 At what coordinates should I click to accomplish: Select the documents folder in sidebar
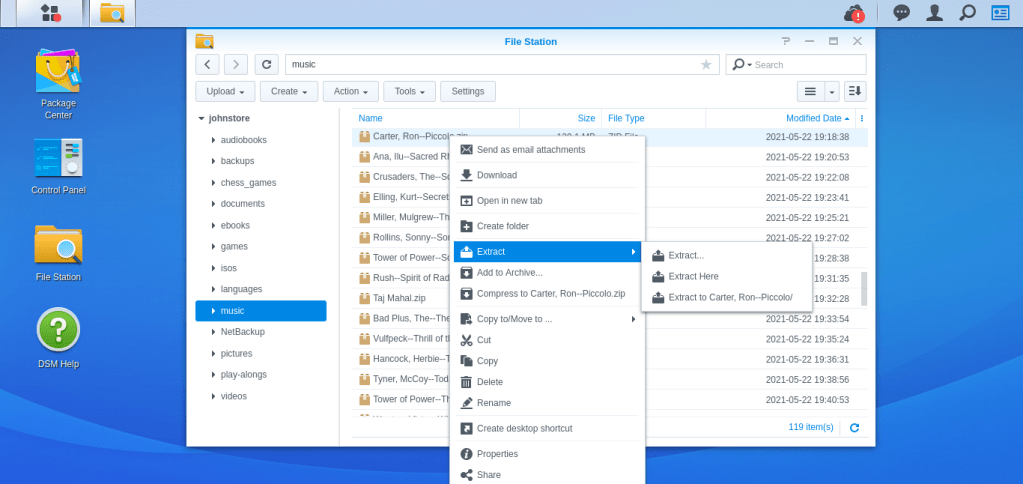pyautogui.click(x=242, y=204)
